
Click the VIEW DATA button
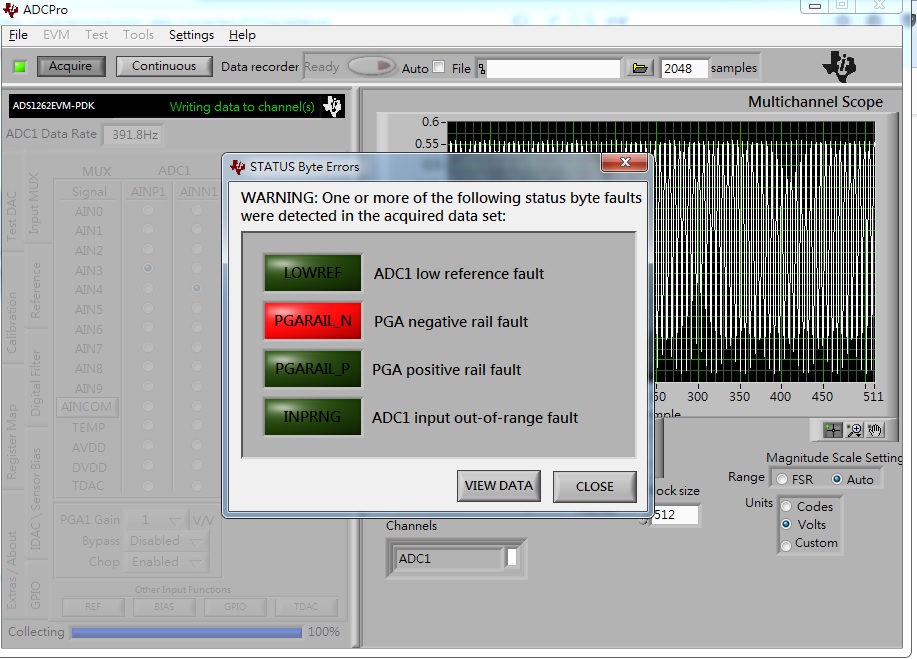[499, 486]
